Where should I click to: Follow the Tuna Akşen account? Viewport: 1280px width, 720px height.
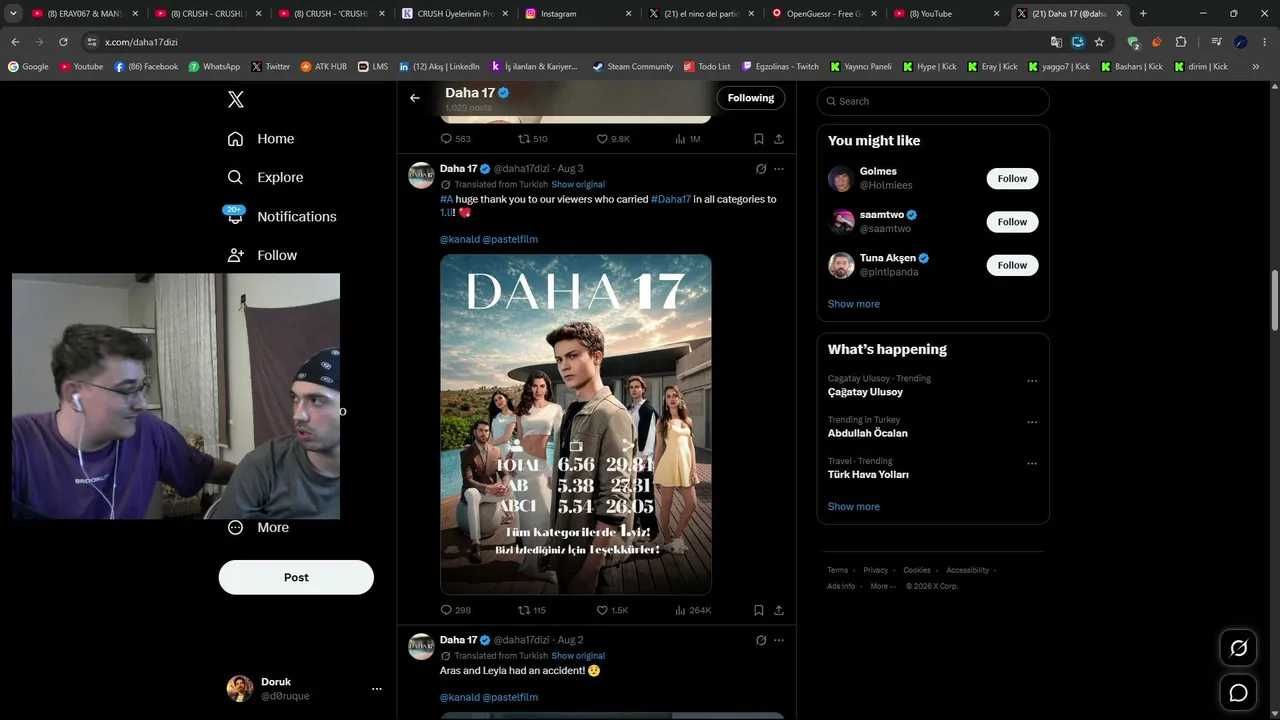pos(1012,265)
